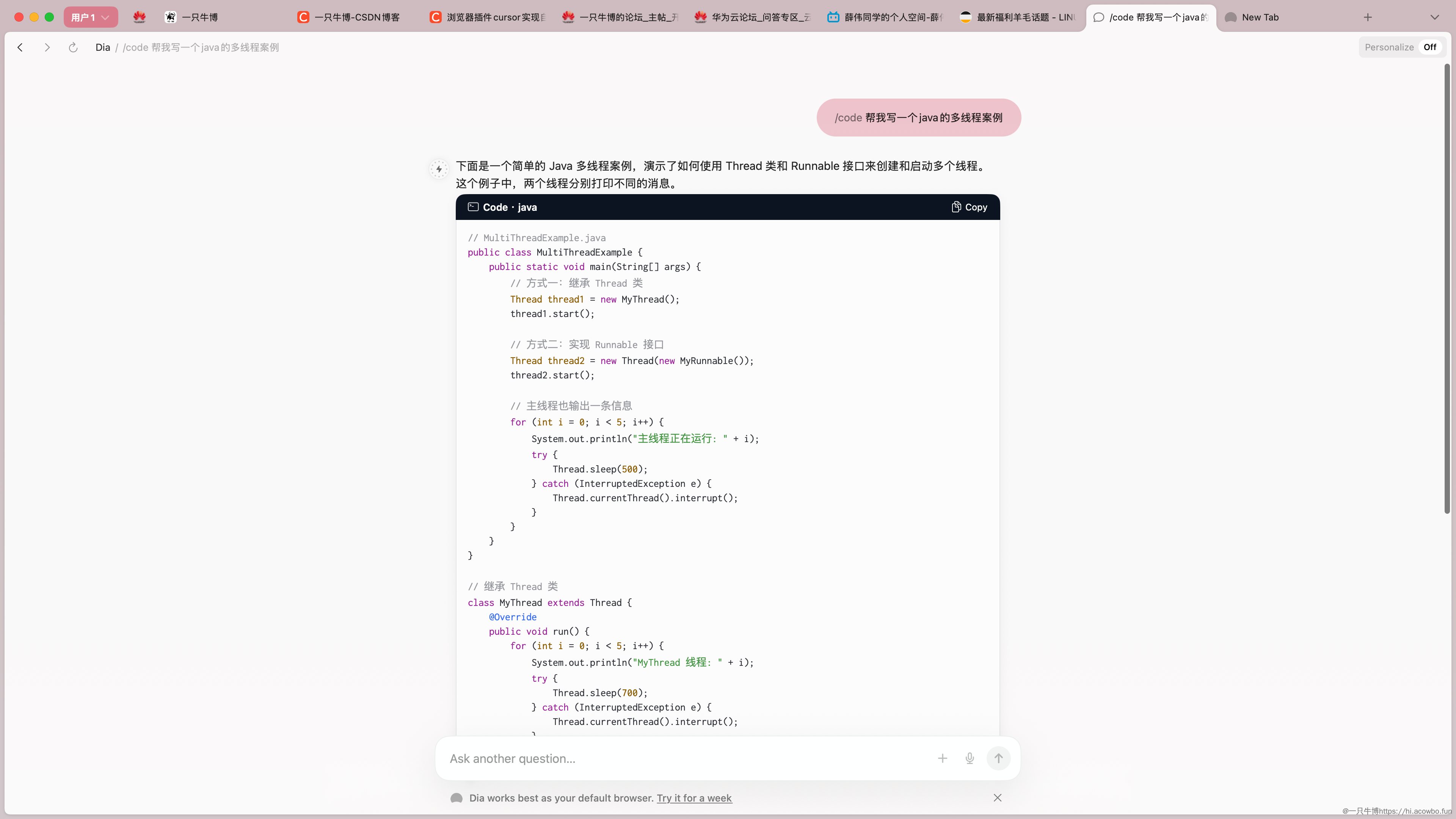Open the 用户1 profile dropdown
The width and height of the screenshot is (1456, 819).
click(91, 17)
